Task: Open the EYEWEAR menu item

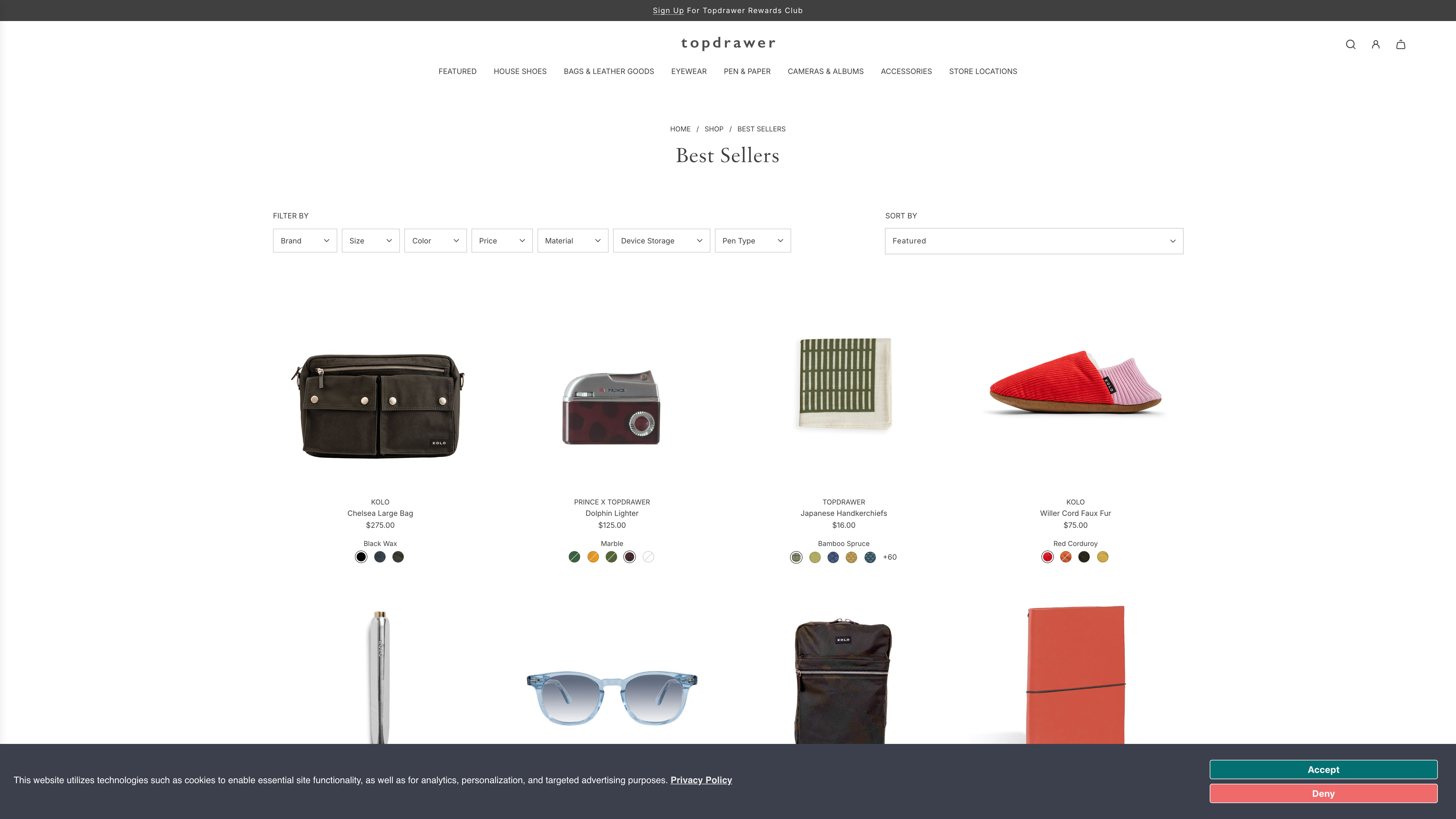Action: coord(688,71)
